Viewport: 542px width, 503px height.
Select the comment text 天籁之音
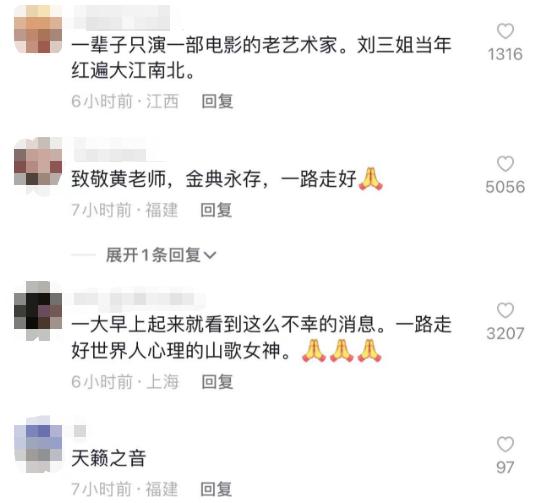[x=109, y=458]
